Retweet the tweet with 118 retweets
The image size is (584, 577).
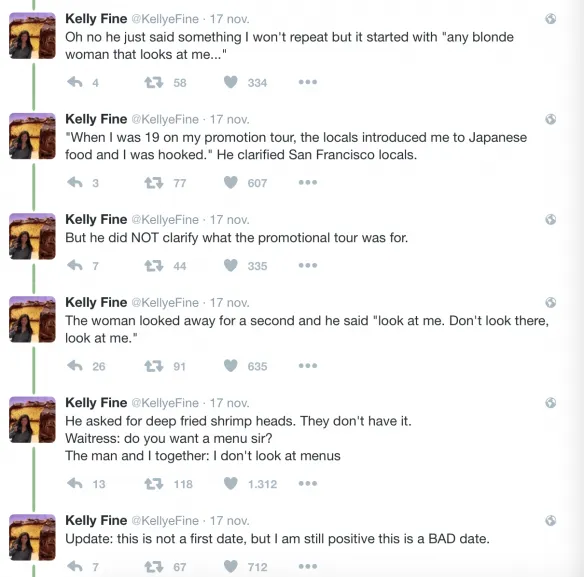pyautogui.click(x=154, y=484)
